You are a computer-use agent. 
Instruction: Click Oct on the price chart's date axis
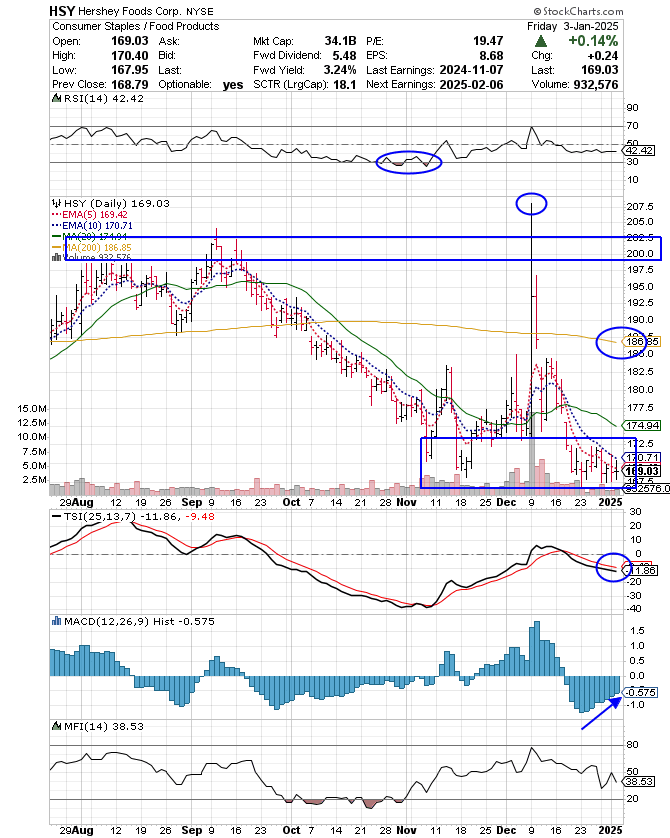[x=291, y=502]
